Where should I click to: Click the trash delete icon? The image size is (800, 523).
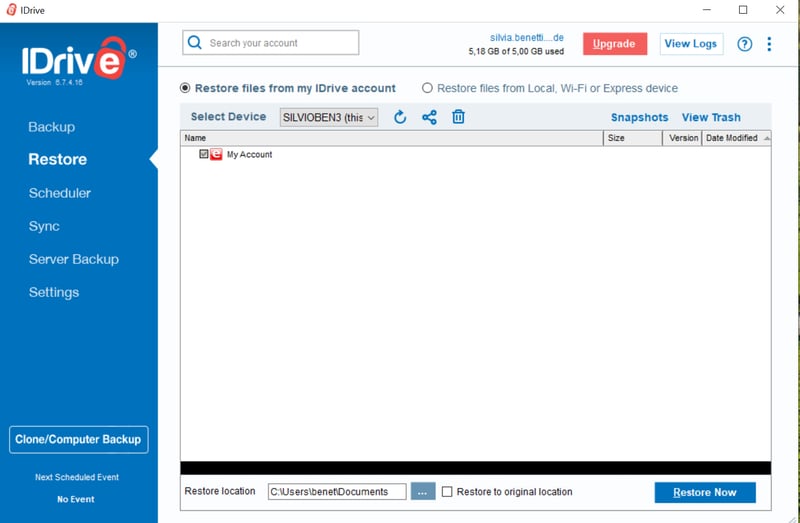(x=458, y=117)
